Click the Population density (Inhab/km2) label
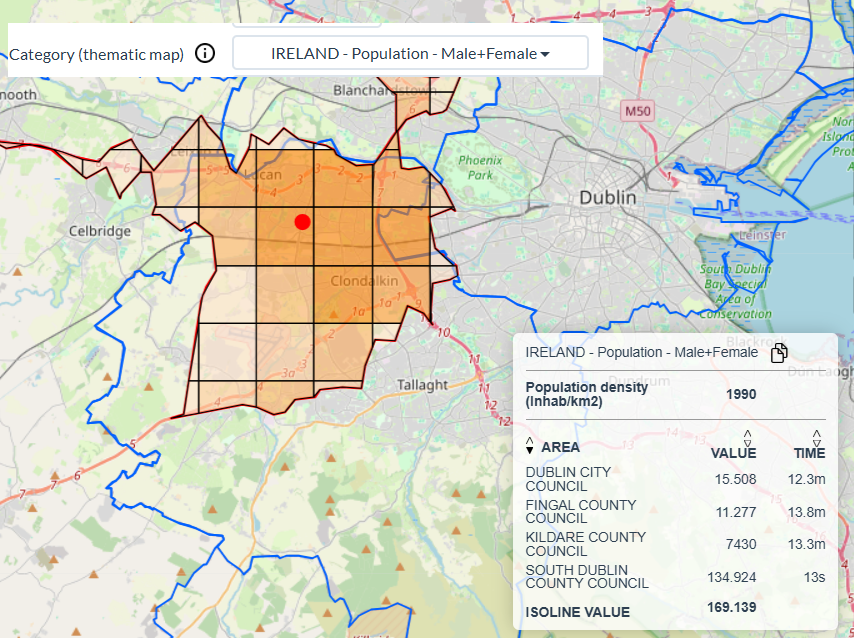The width and height of the screenshot is (854, 638). click(x=586, y=394)
